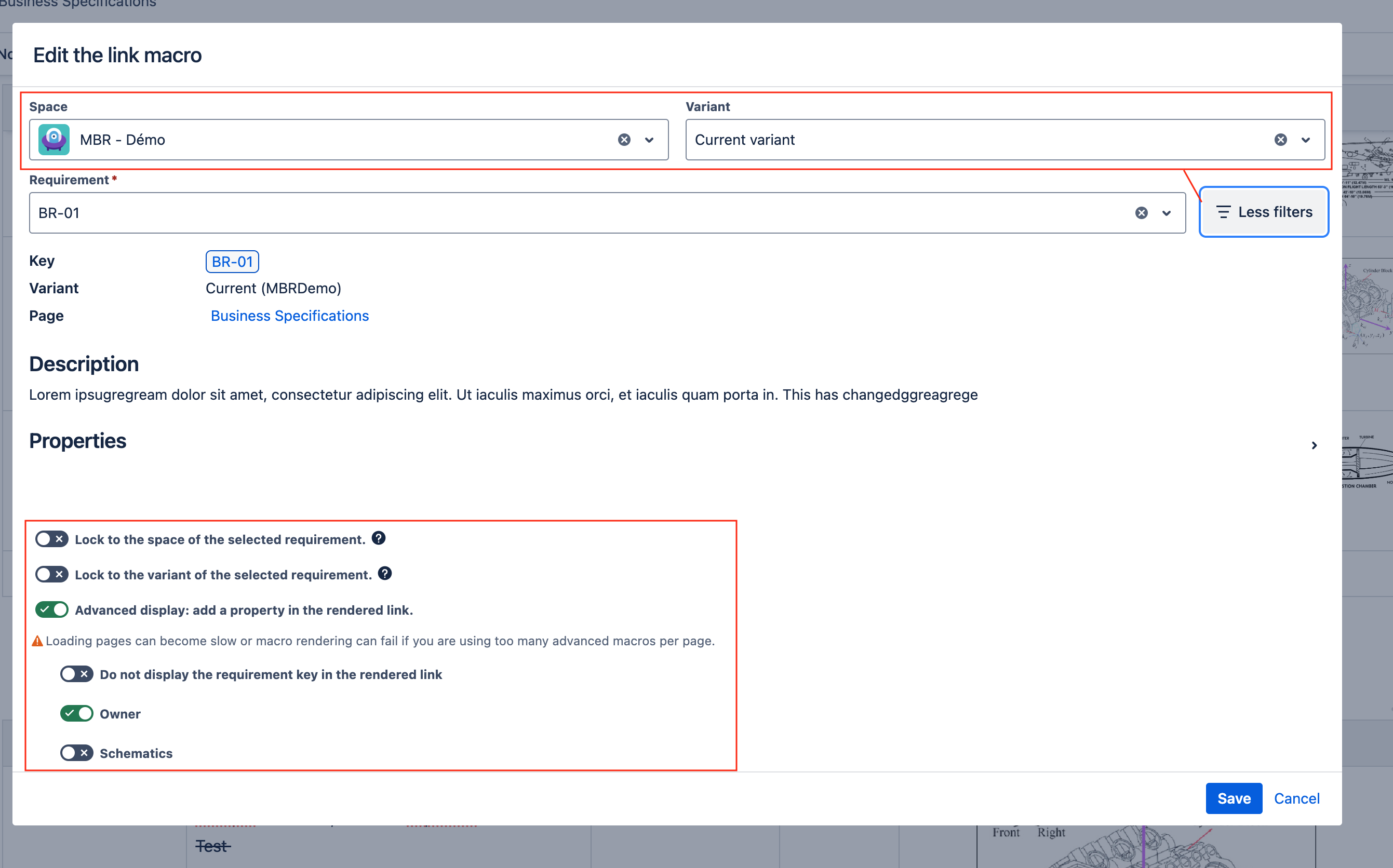Disable the Advanced display toggle
The height and width of the screenshot is (868, 1393).
pyautogui.click(x=51, y=609)
